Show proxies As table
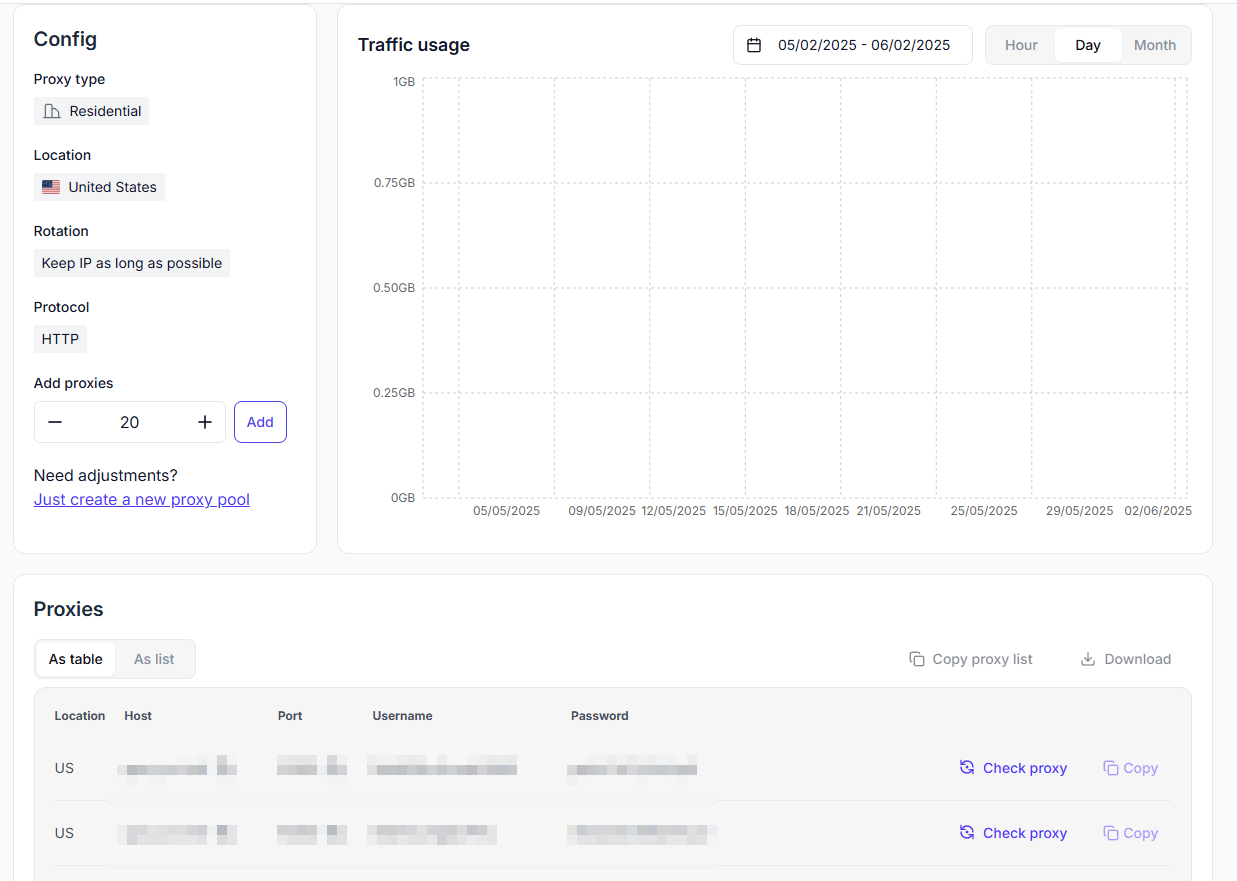Screen dimensions: 1237x881 coord(76,659)
